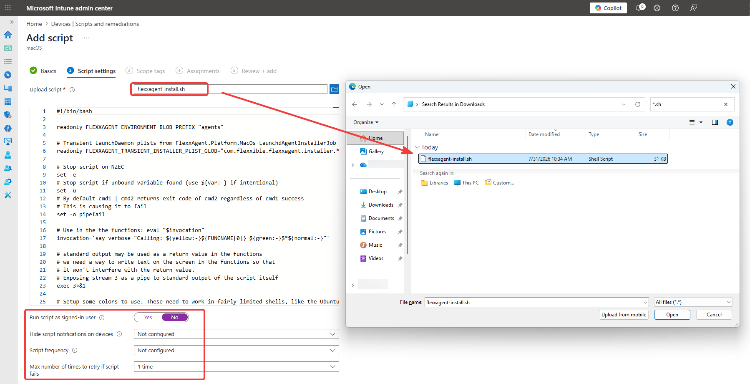750x384 pixels.
Task: Select the Videos quick access item
Action: [375, 258]
